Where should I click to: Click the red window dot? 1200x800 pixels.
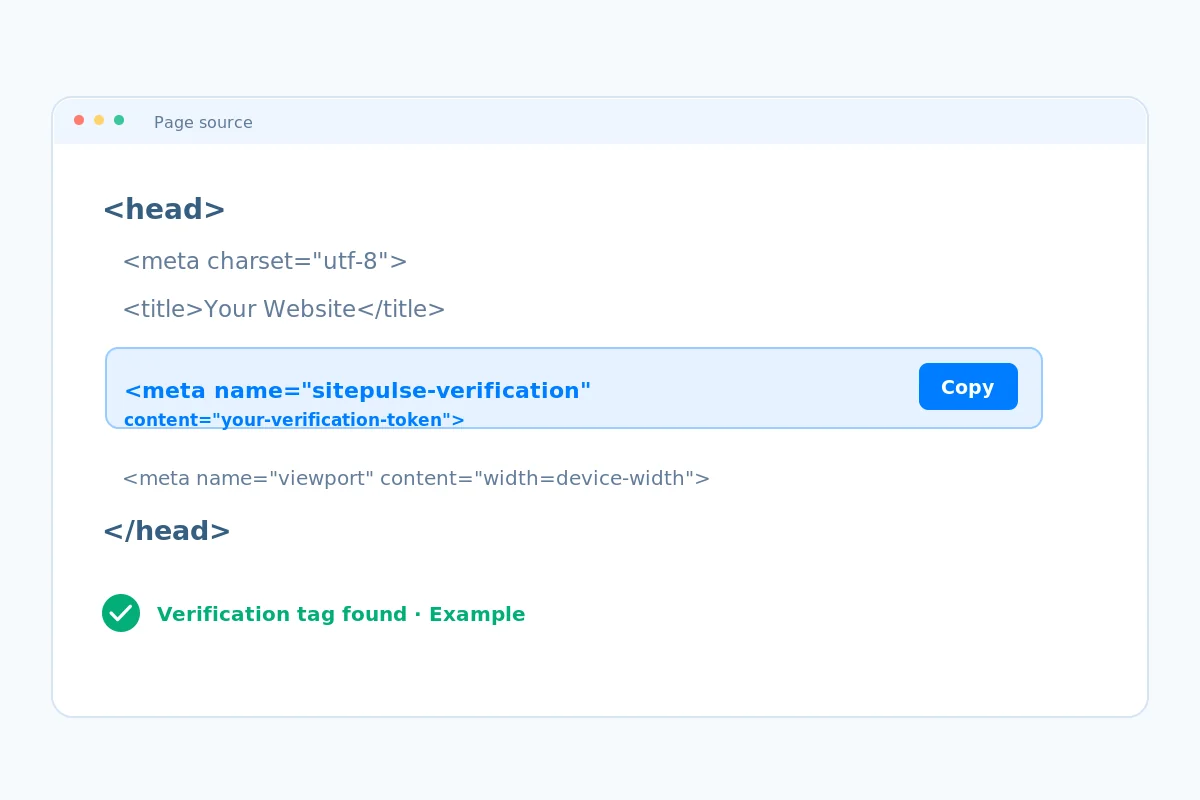tap(79, 120)
